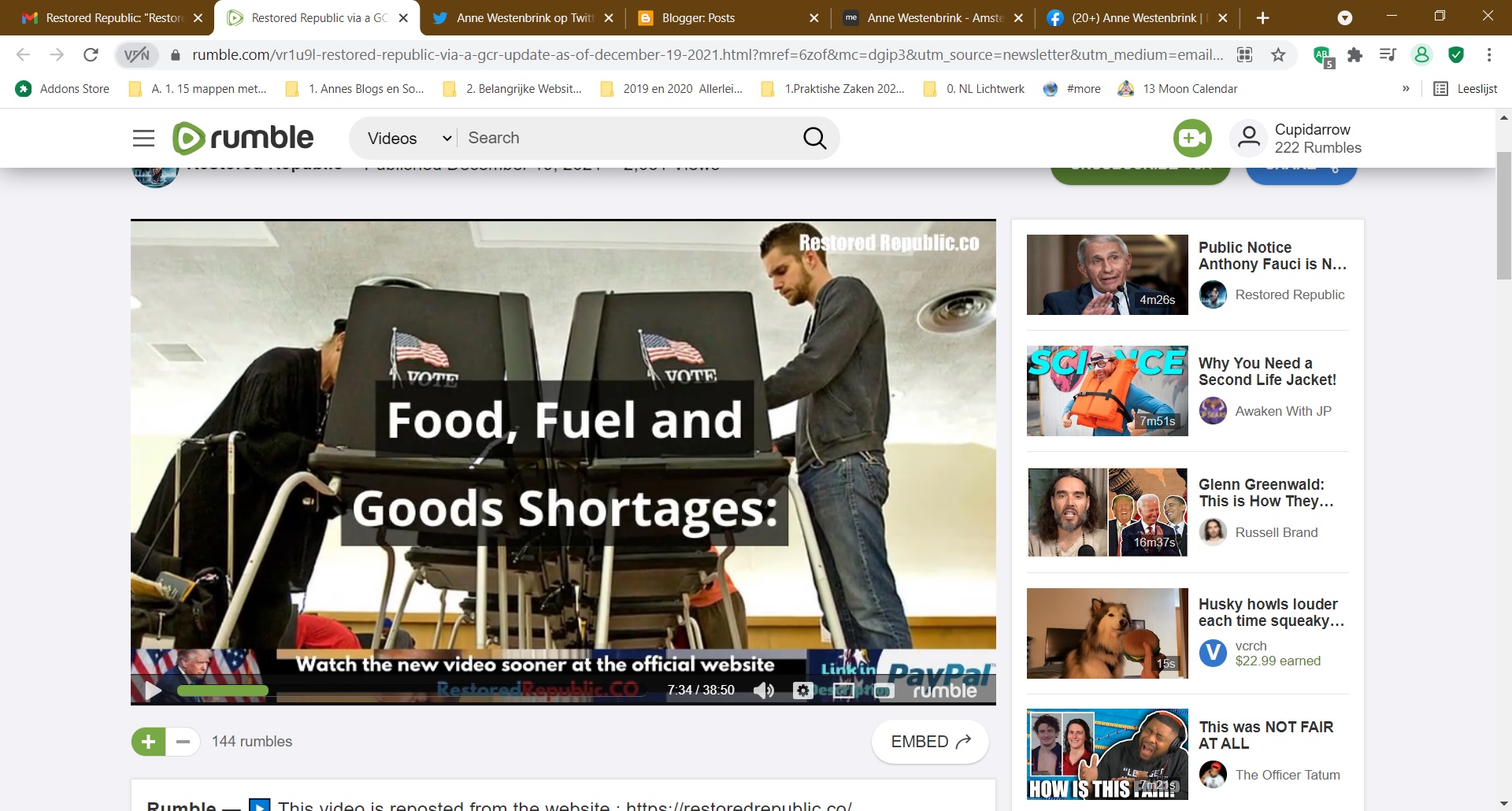
Task: Open the Leeslijst reading list
Action: tap(1466, 88)
